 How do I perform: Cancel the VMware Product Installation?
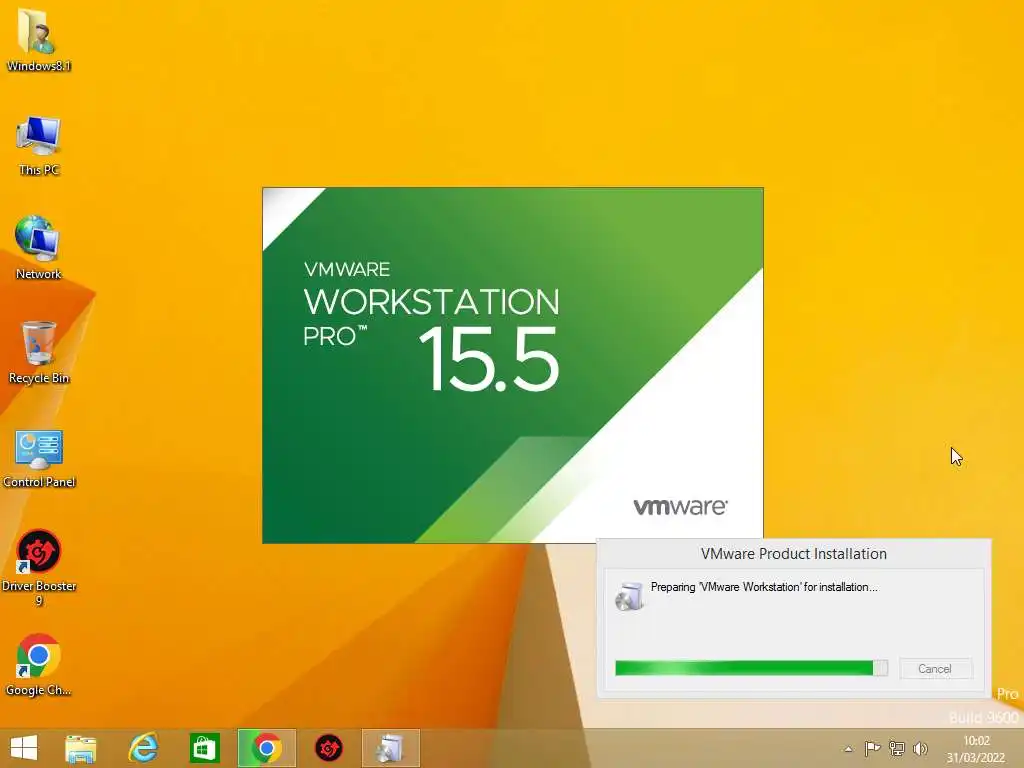click(x=935, y=669)
